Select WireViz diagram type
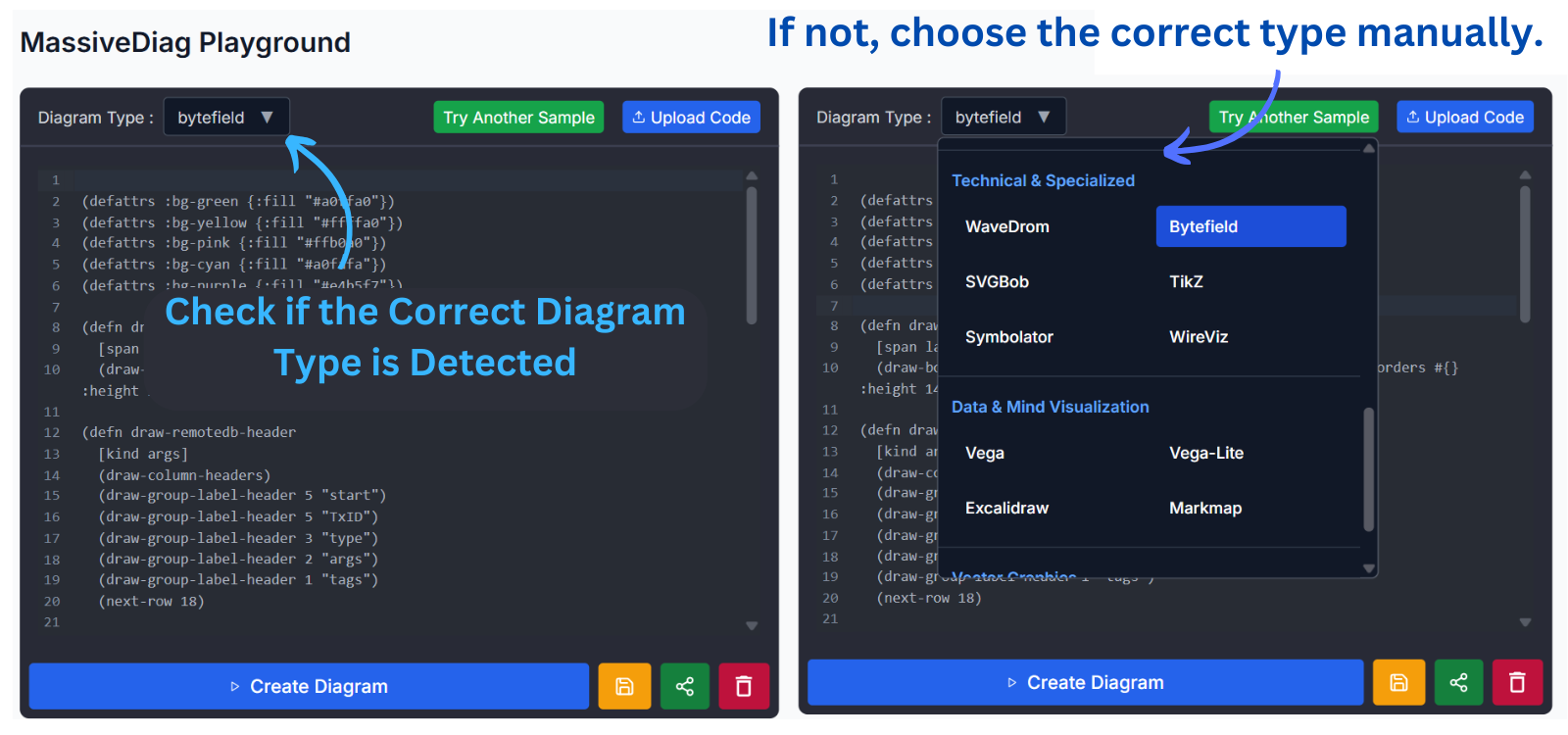This screenshot has height=735, width=1568. coord(1199,336)
